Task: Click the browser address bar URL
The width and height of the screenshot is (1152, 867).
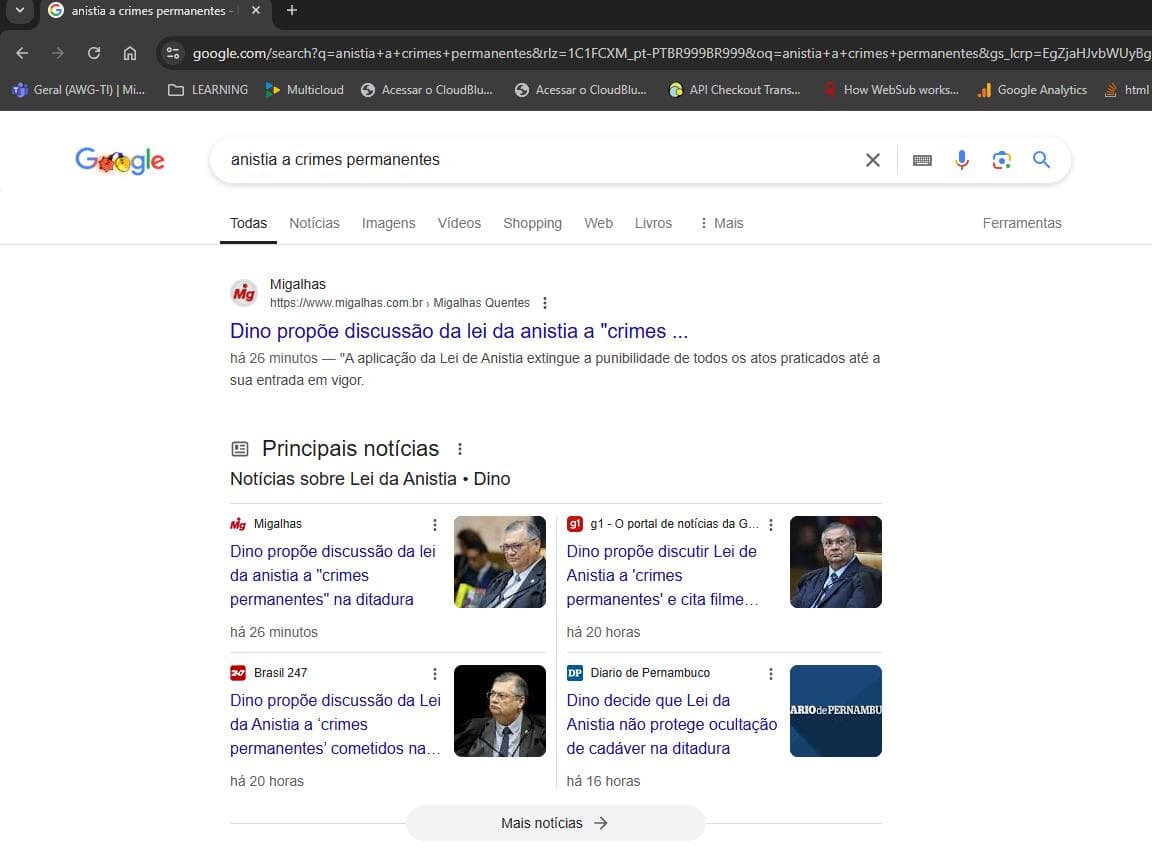Action: [x=671, y=53]
